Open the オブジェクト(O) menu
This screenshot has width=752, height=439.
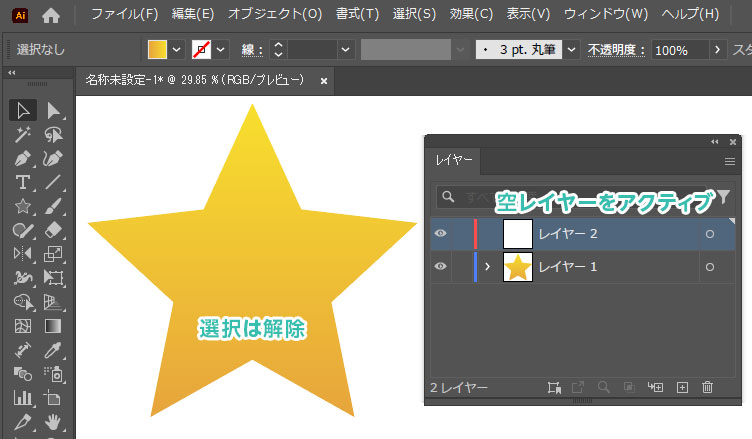275,15
